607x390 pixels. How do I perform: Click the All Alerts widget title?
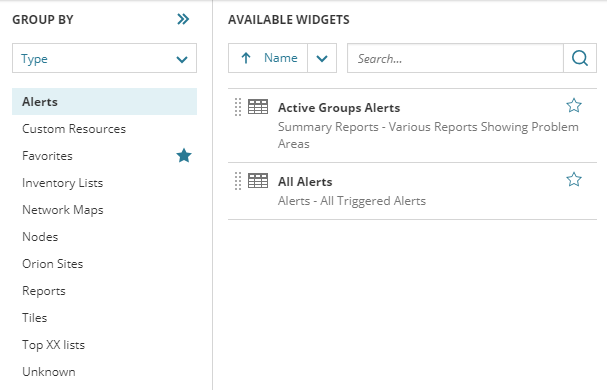[305, 182]
